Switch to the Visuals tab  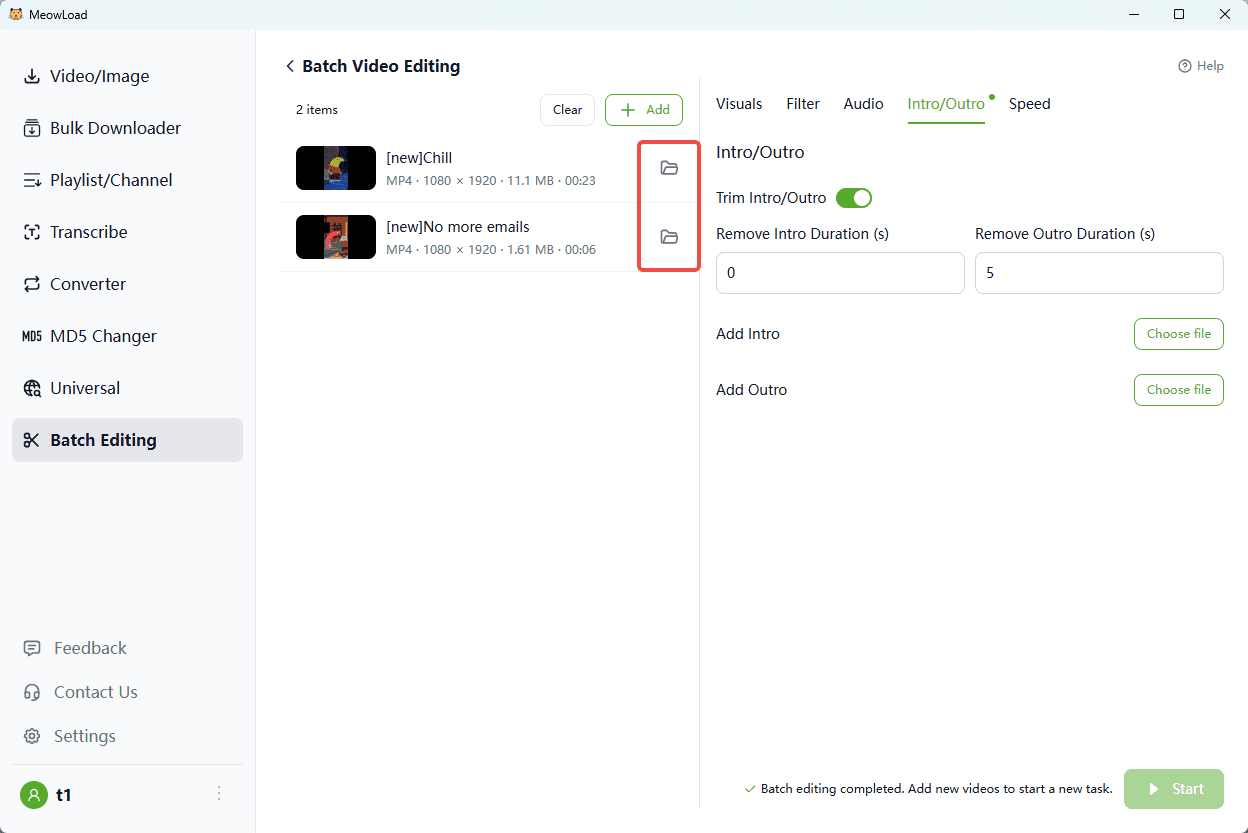[x=739, y=104]
